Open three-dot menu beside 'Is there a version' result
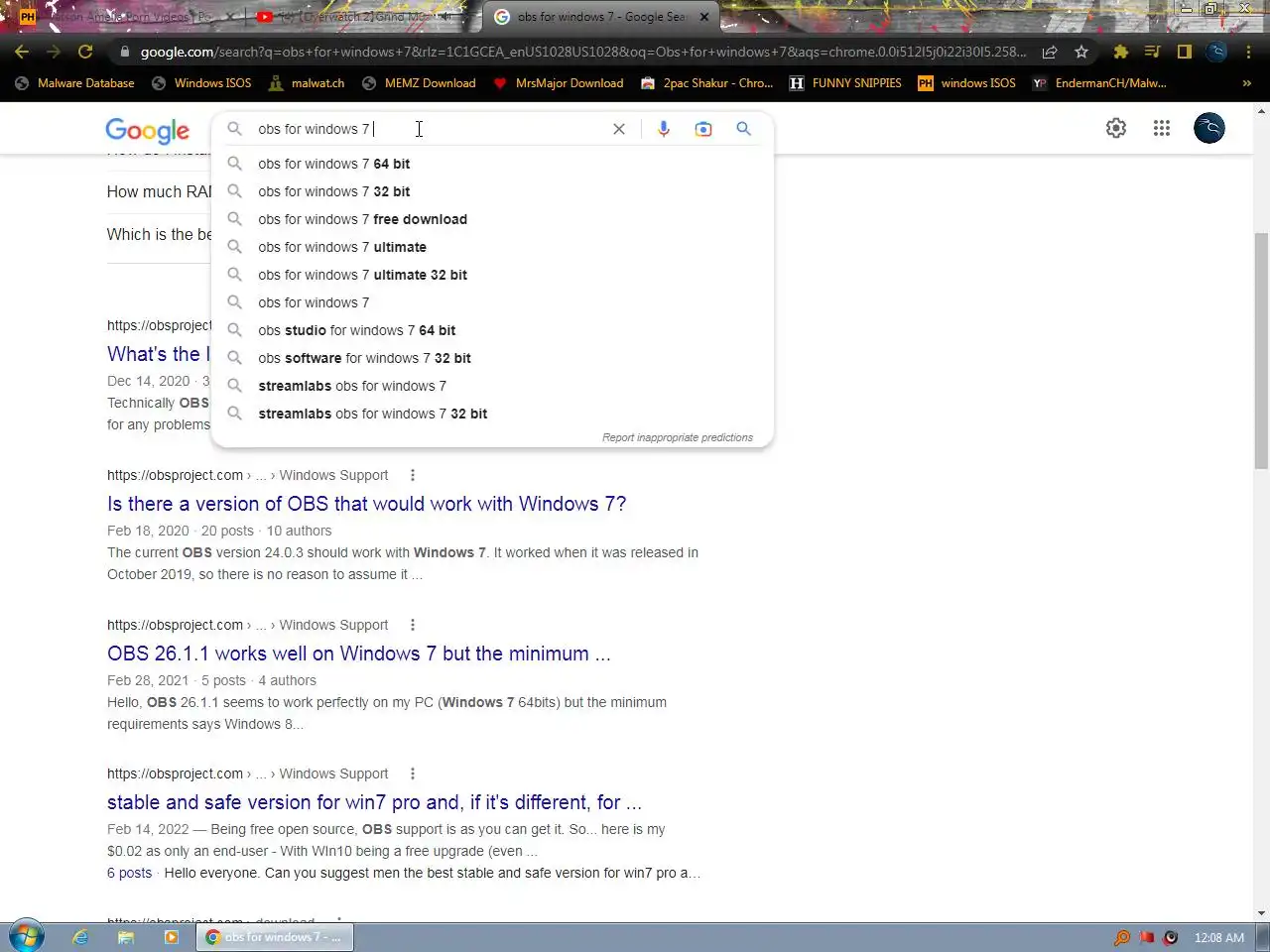This screenshot has width=1270, height=952. point(413,475)
